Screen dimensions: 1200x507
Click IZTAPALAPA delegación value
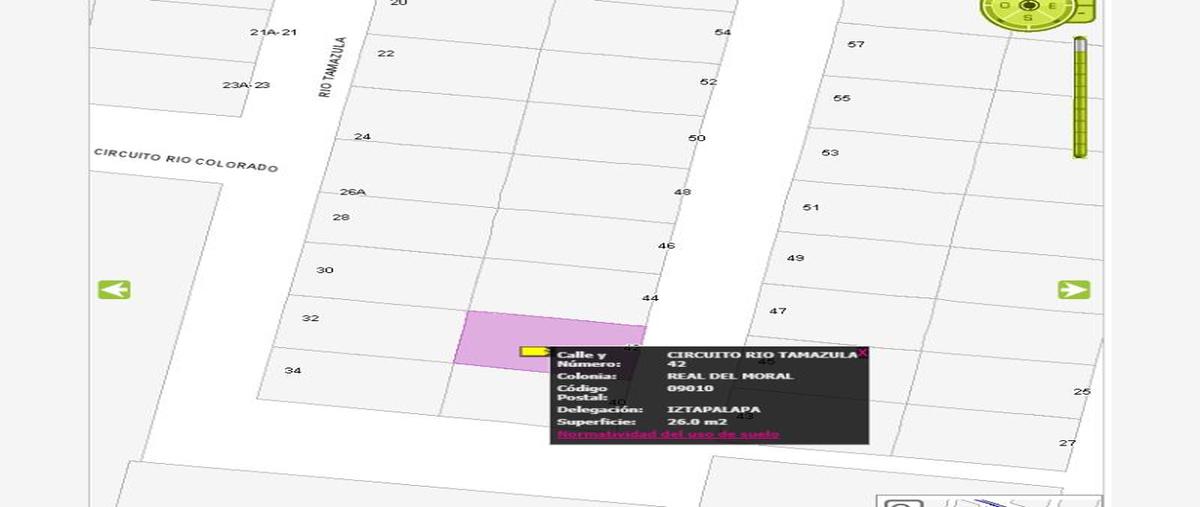[713, 409]
